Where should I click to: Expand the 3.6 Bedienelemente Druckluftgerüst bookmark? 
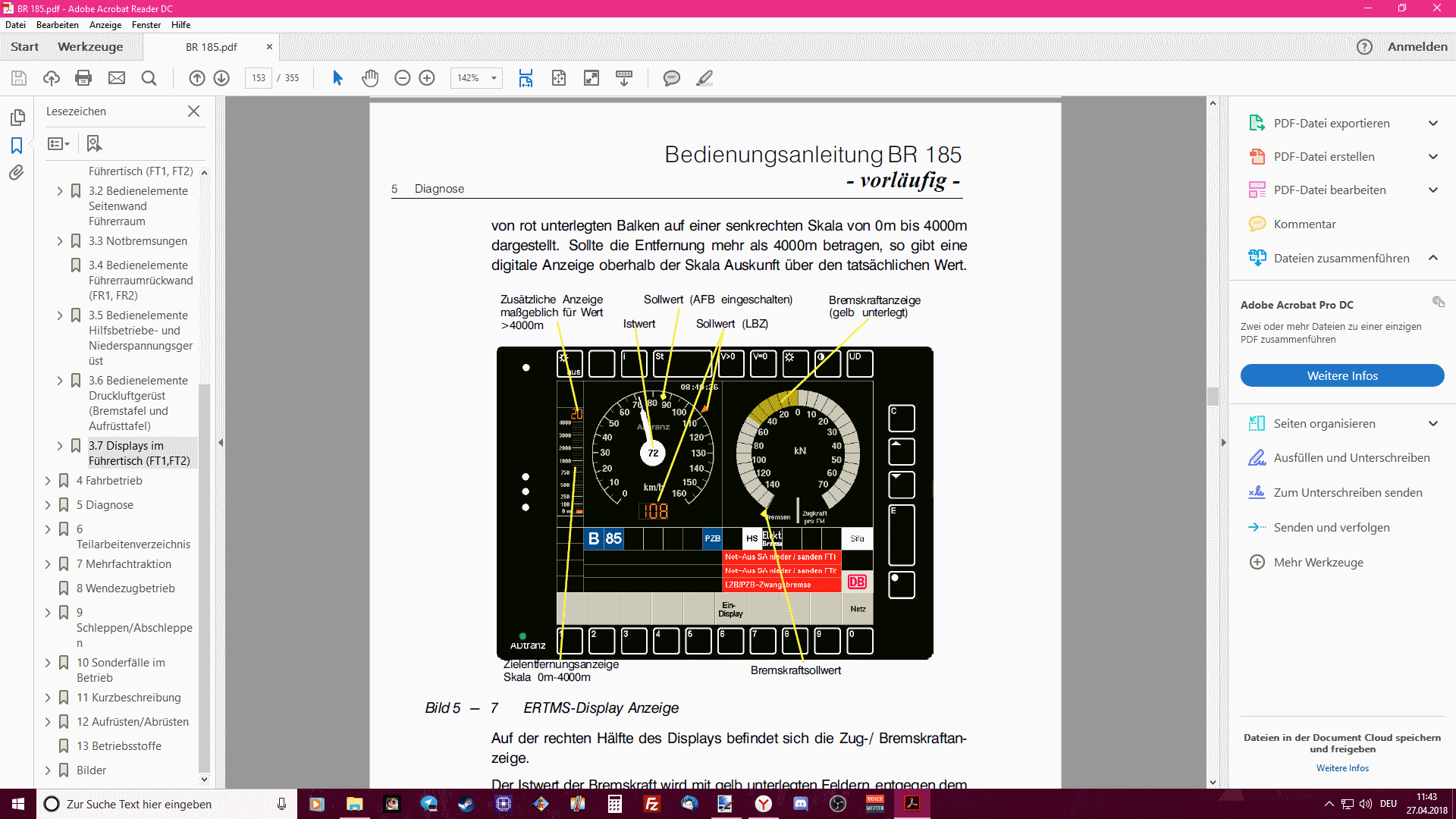coord(60,381)
